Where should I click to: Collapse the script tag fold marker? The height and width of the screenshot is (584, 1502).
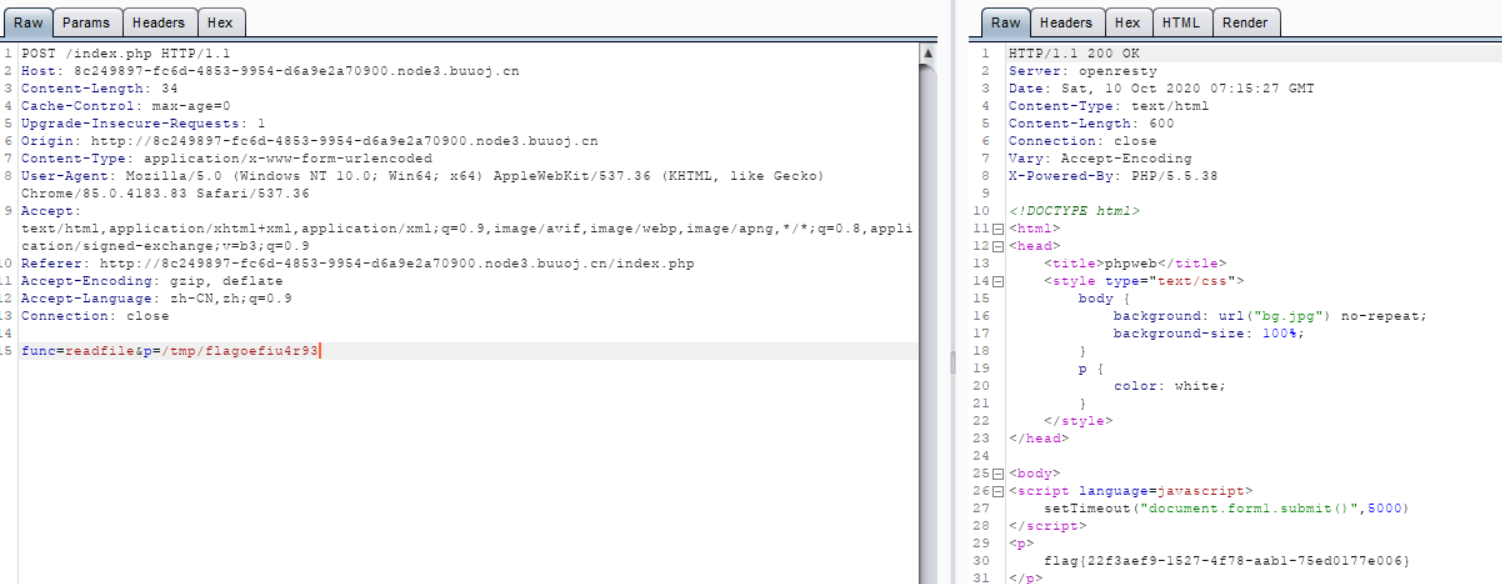997,491
